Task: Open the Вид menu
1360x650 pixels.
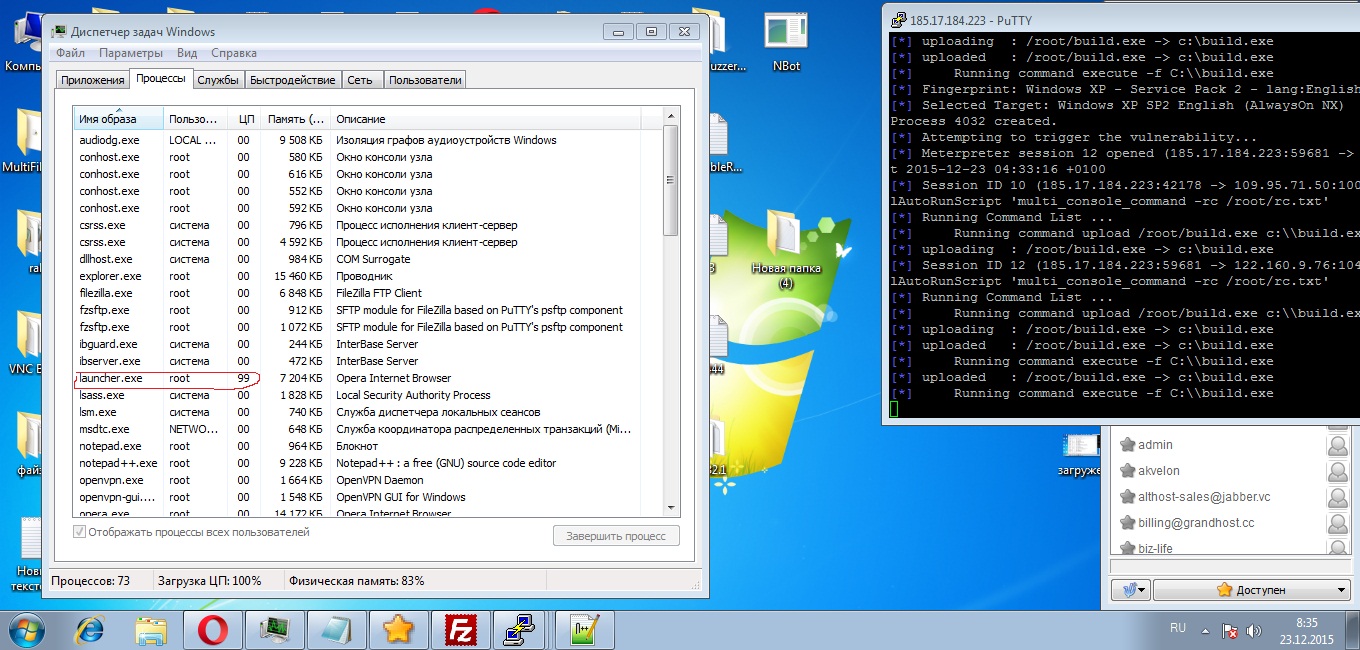Action: (187, 53)
